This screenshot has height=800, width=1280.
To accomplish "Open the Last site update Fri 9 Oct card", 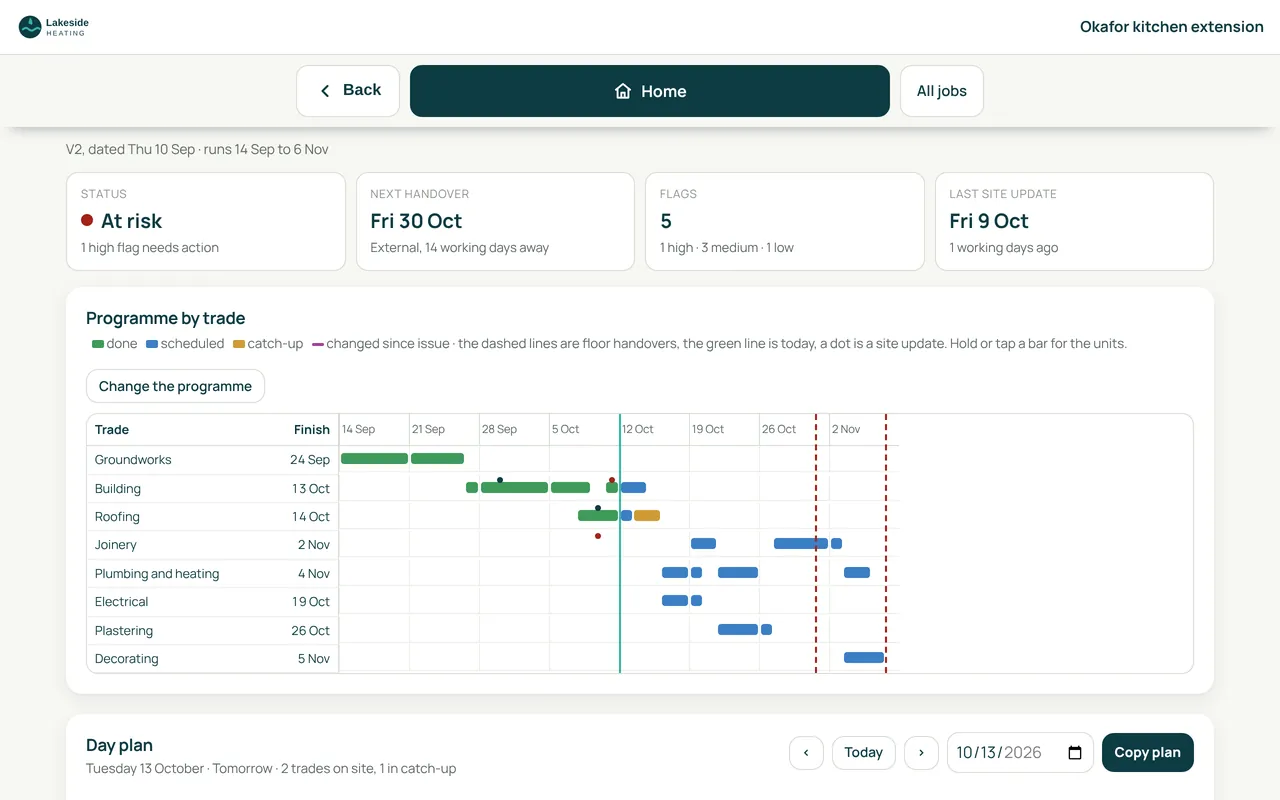I will click(x=1074, y=221).
